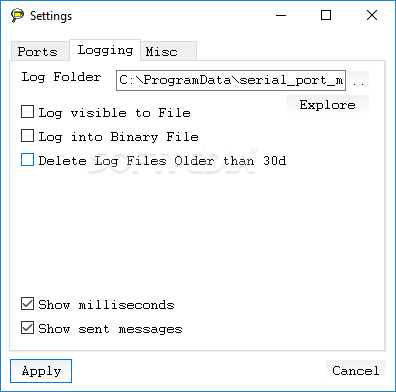
Task: Enable Delete Log Files Older than 30d
Action: 27,160
